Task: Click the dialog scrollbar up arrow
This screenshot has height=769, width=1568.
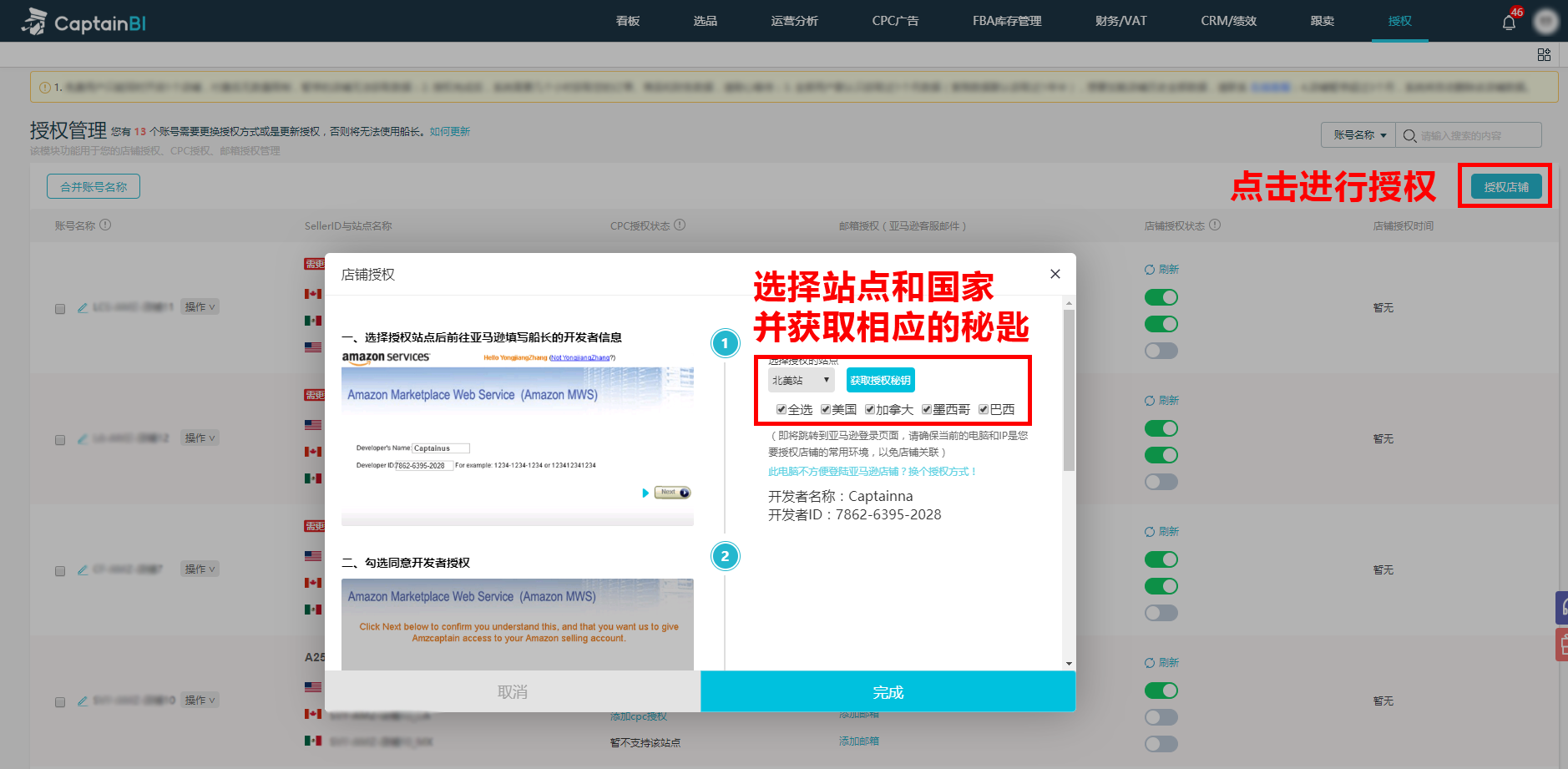Action: click(1069, 303)
